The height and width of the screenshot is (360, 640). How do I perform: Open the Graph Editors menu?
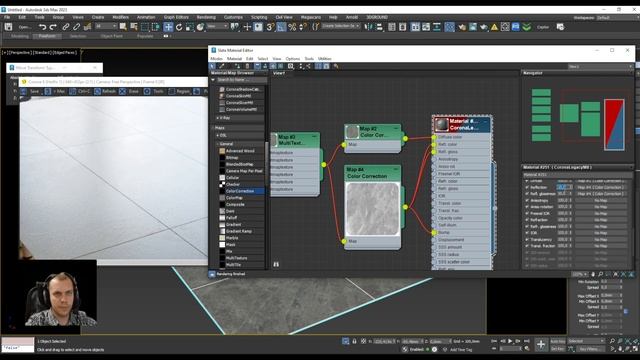click(x=176, y=17)
